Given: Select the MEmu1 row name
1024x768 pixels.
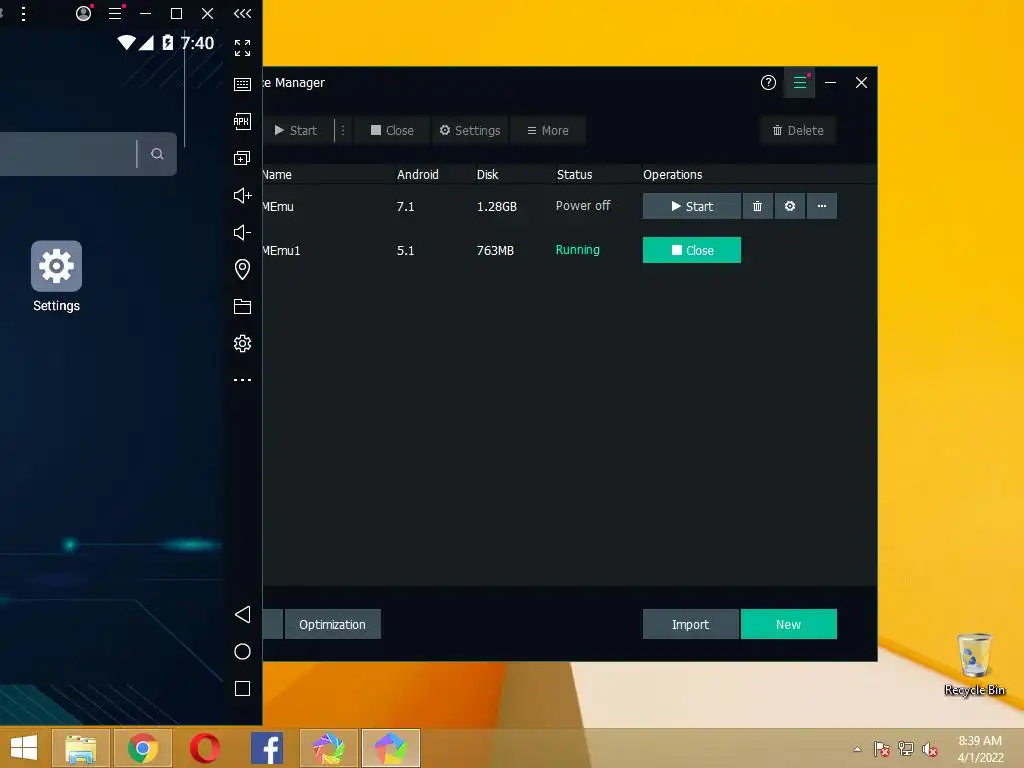Looking at the screenshot, I should (281, 251).
